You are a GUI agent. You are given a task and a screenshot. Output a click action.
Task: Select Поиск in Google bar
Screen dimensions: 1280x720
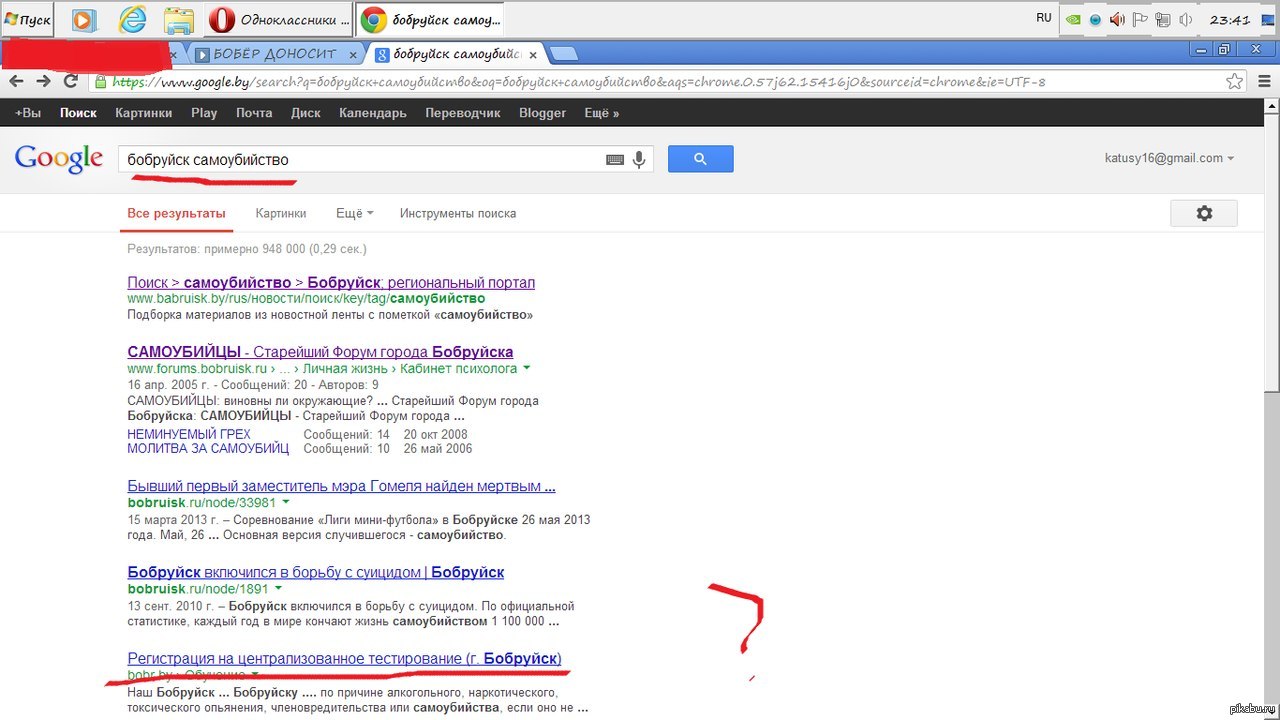tap(78, 113)
